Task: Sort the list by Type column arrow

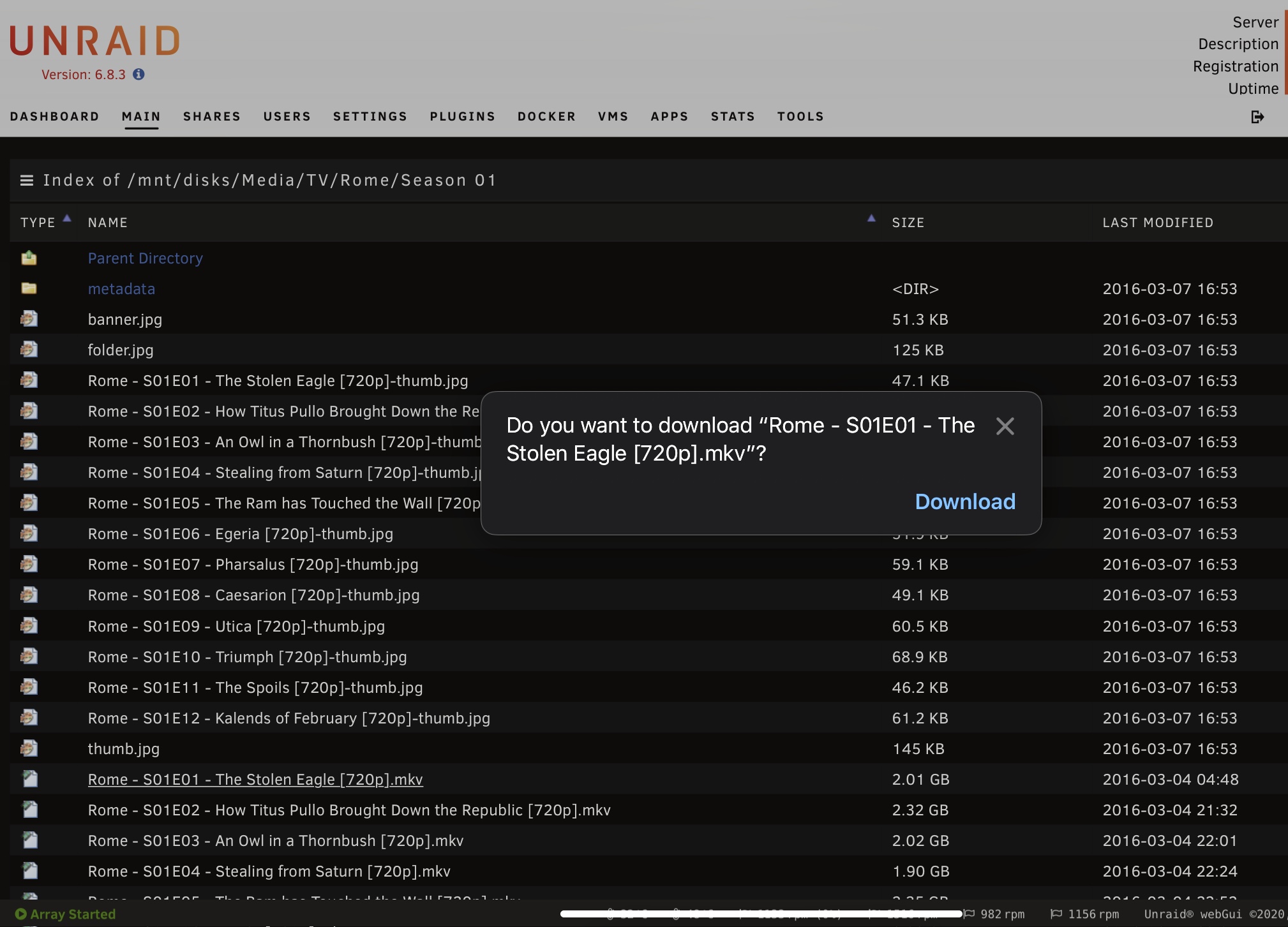Action: tap(67, 219)
